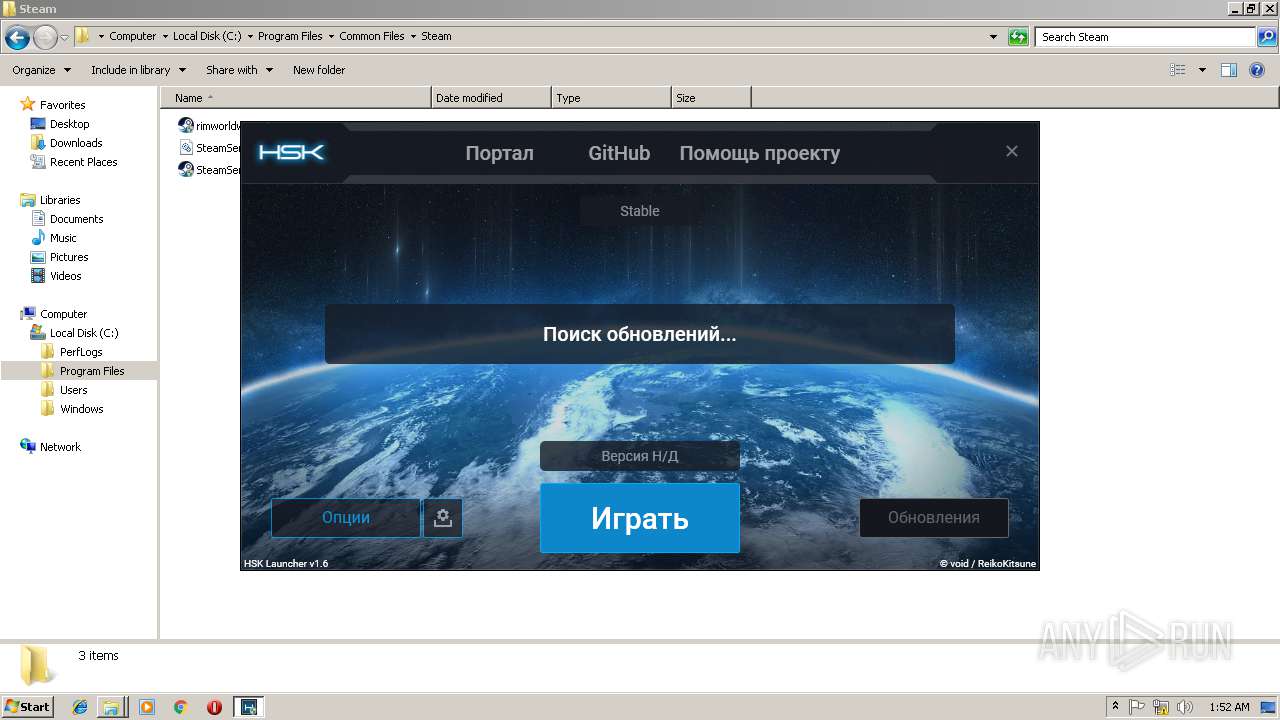The image size is (1280, 720).
Task: Sort by Name column header
Action: (296, 98)
